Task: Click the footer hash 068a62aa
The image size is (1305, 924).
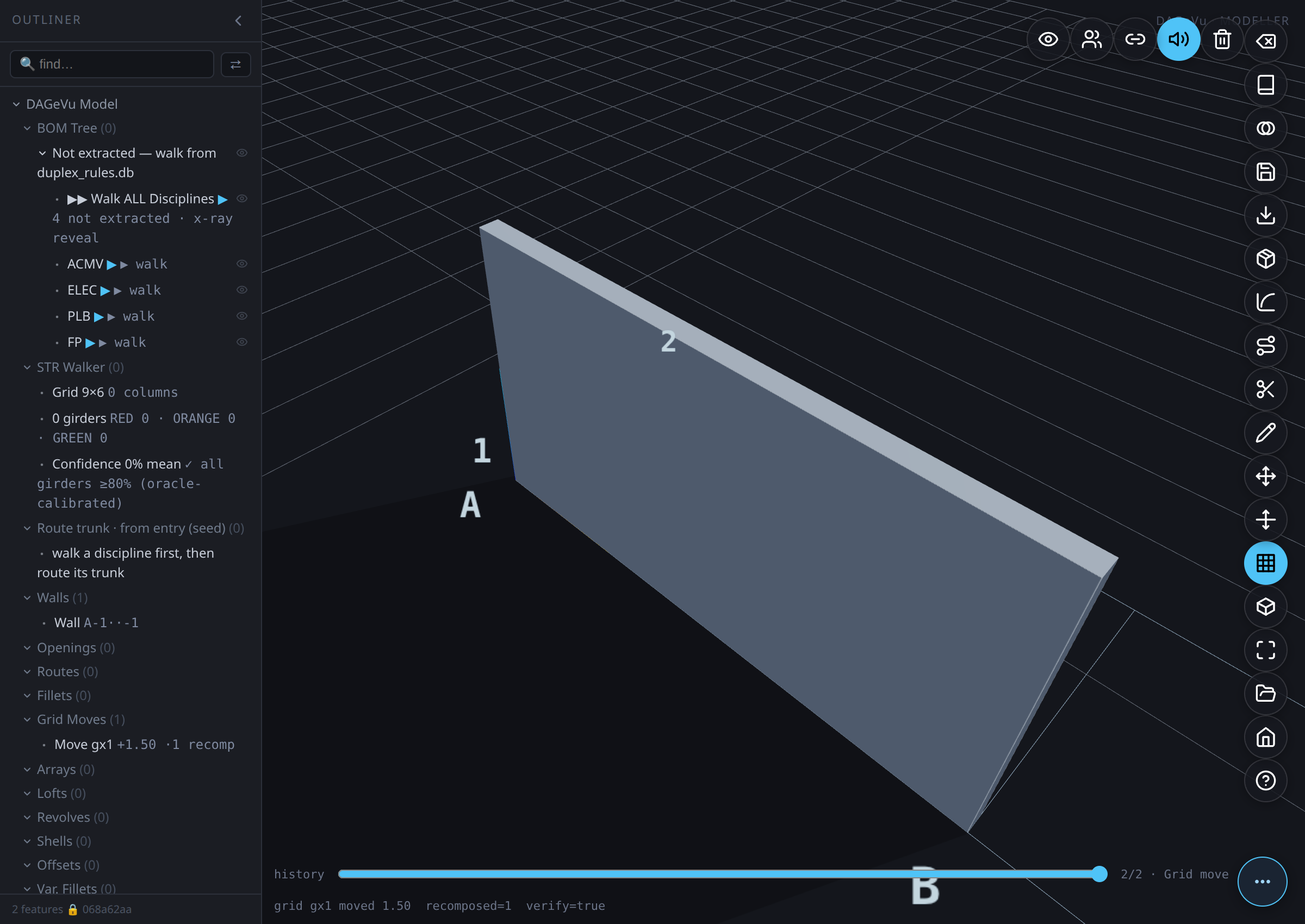Action: pos(107,909)
